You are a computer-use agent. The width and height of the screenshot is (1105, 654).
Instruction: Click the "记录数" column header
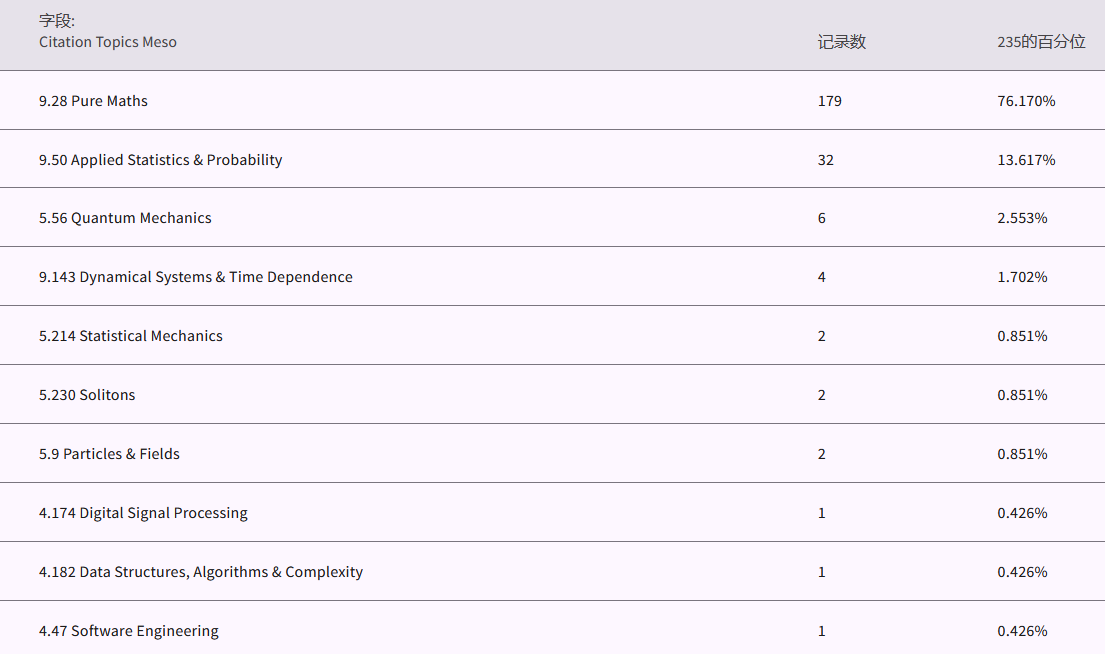(841, 42)
